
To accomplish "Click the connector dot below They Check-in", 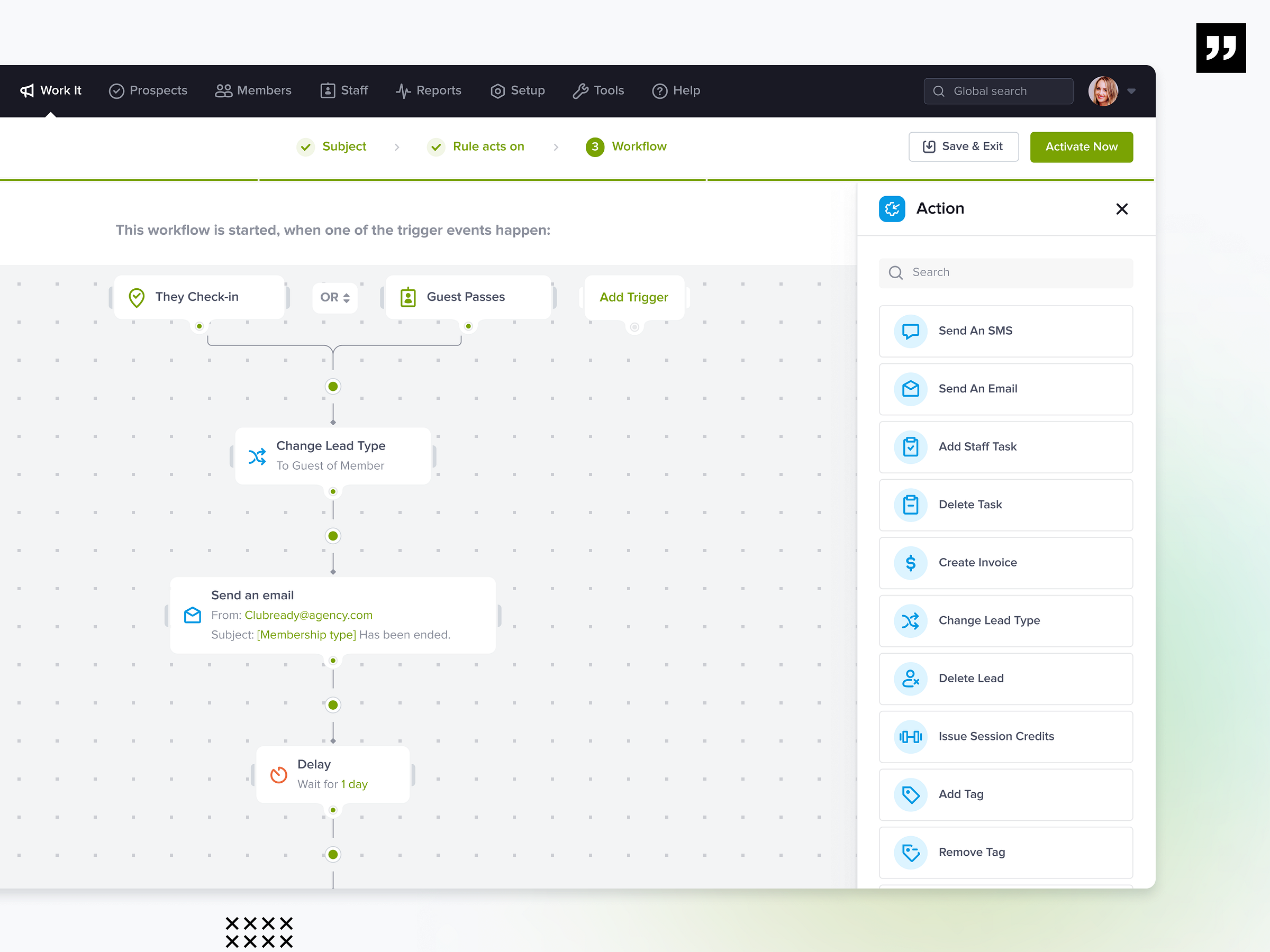I will pos(198,325).
